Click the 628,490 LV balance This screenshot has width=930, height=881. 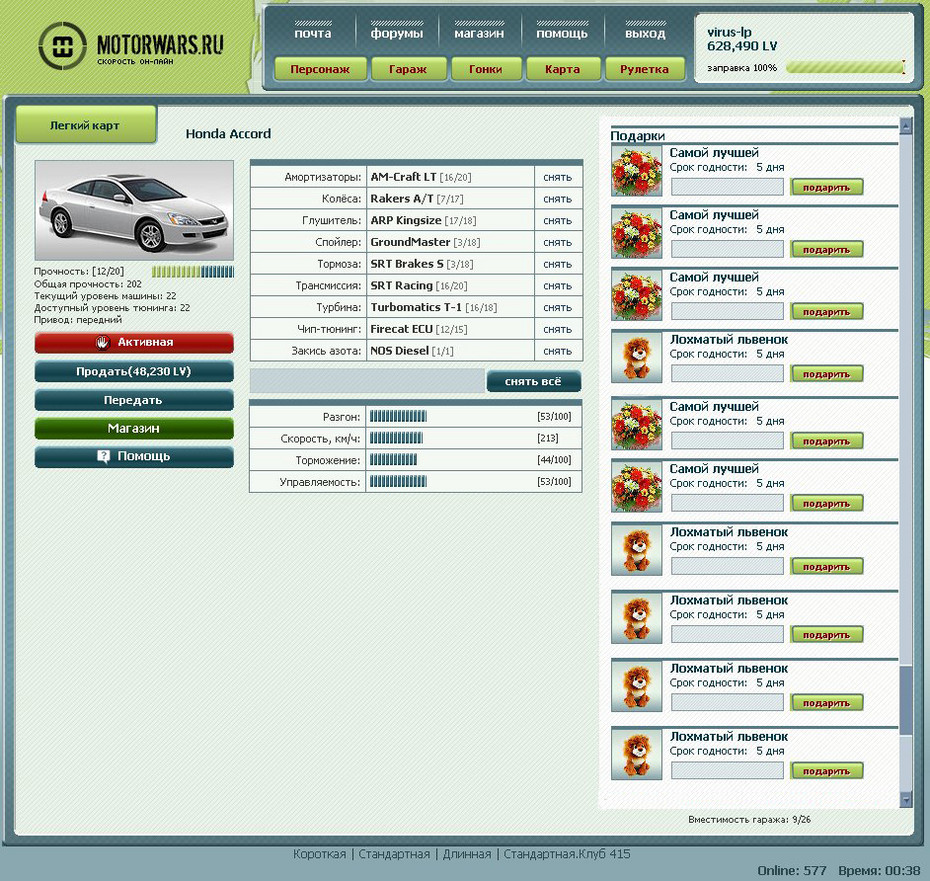(741, 46)
